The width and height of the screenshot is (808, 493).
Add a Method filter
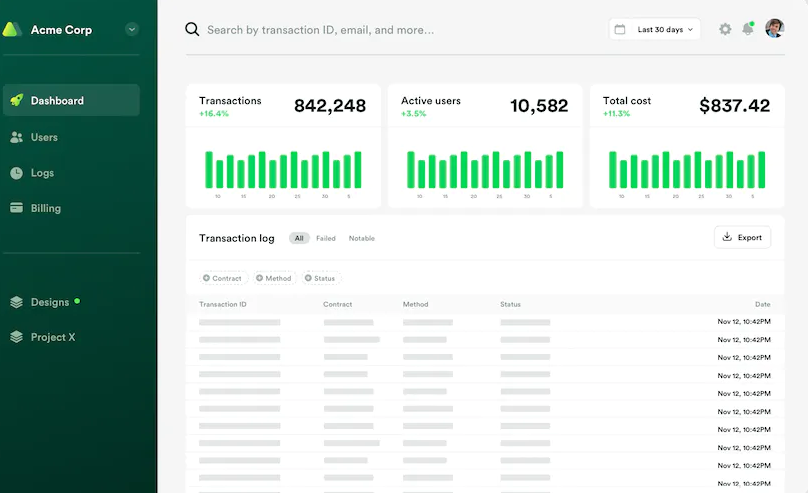click(x=275, y=278)
